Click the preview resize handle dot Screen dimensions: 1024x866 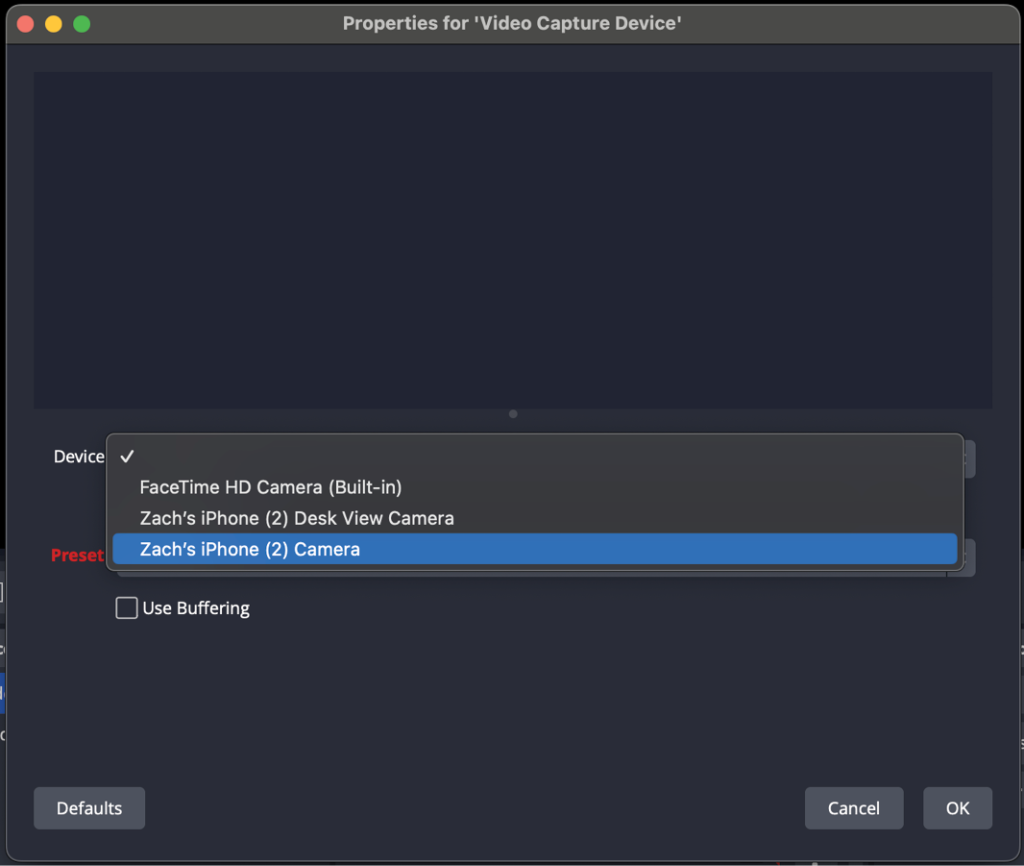click(513, 414)
